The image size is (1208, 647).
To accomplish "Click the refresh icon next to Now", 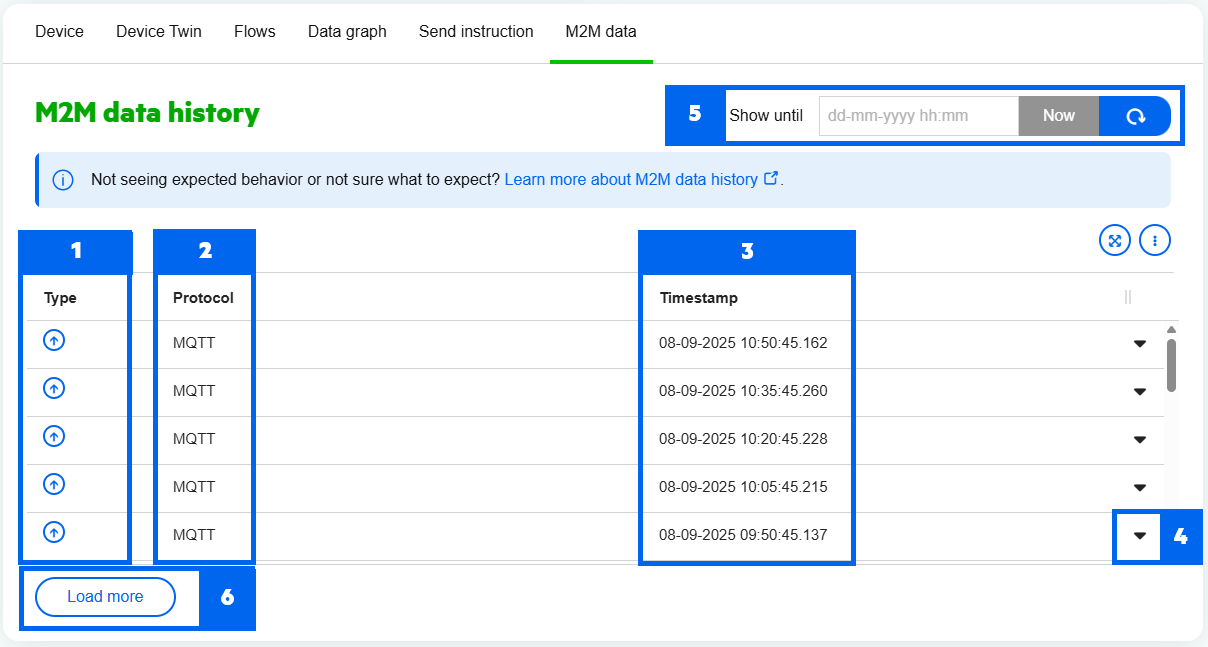I will click(1135, 116).
